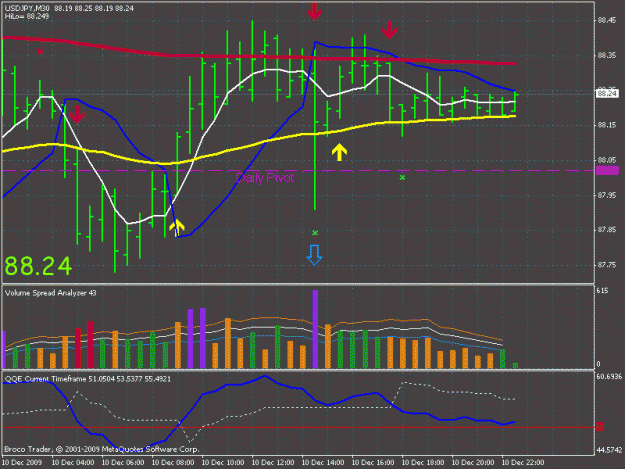Viewport: 625px width, 469px height.
Task: Click the 10 Dec 12:00 time label
Action: coord(273,463)
